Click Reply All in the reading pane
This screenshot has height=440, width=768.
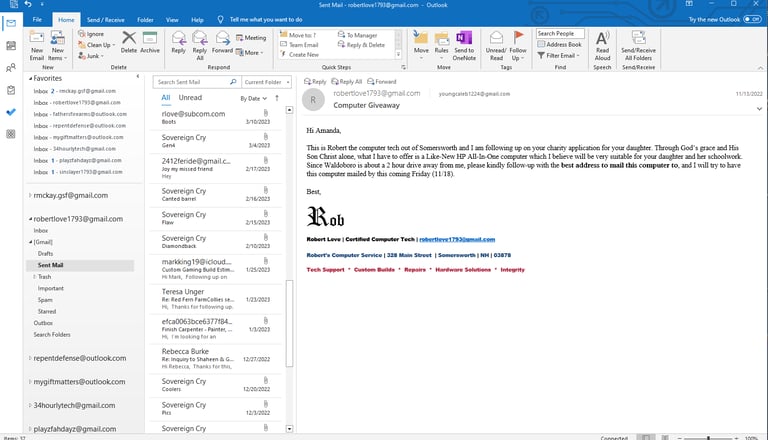[347, 82]
